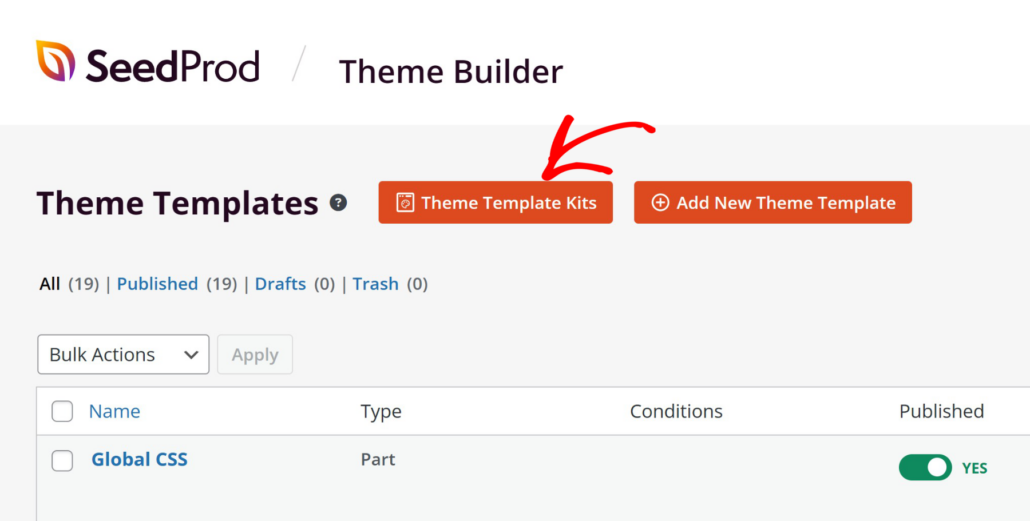The width and height of the screenshot is (1030, 521).
Task: Click the SeedProd wordmark text
Action: [x=172, y=66]
